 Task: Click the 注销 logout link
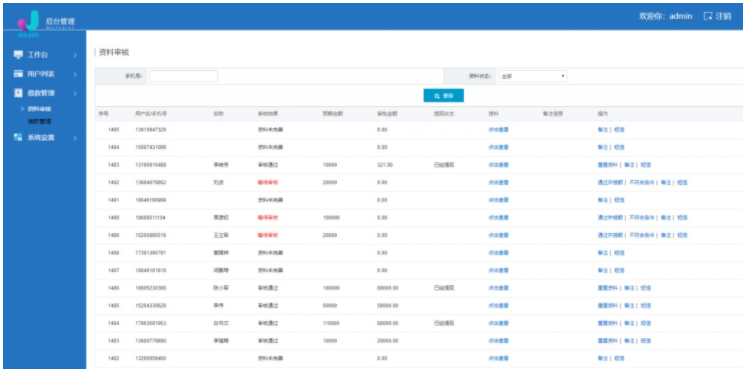point(723,16)
